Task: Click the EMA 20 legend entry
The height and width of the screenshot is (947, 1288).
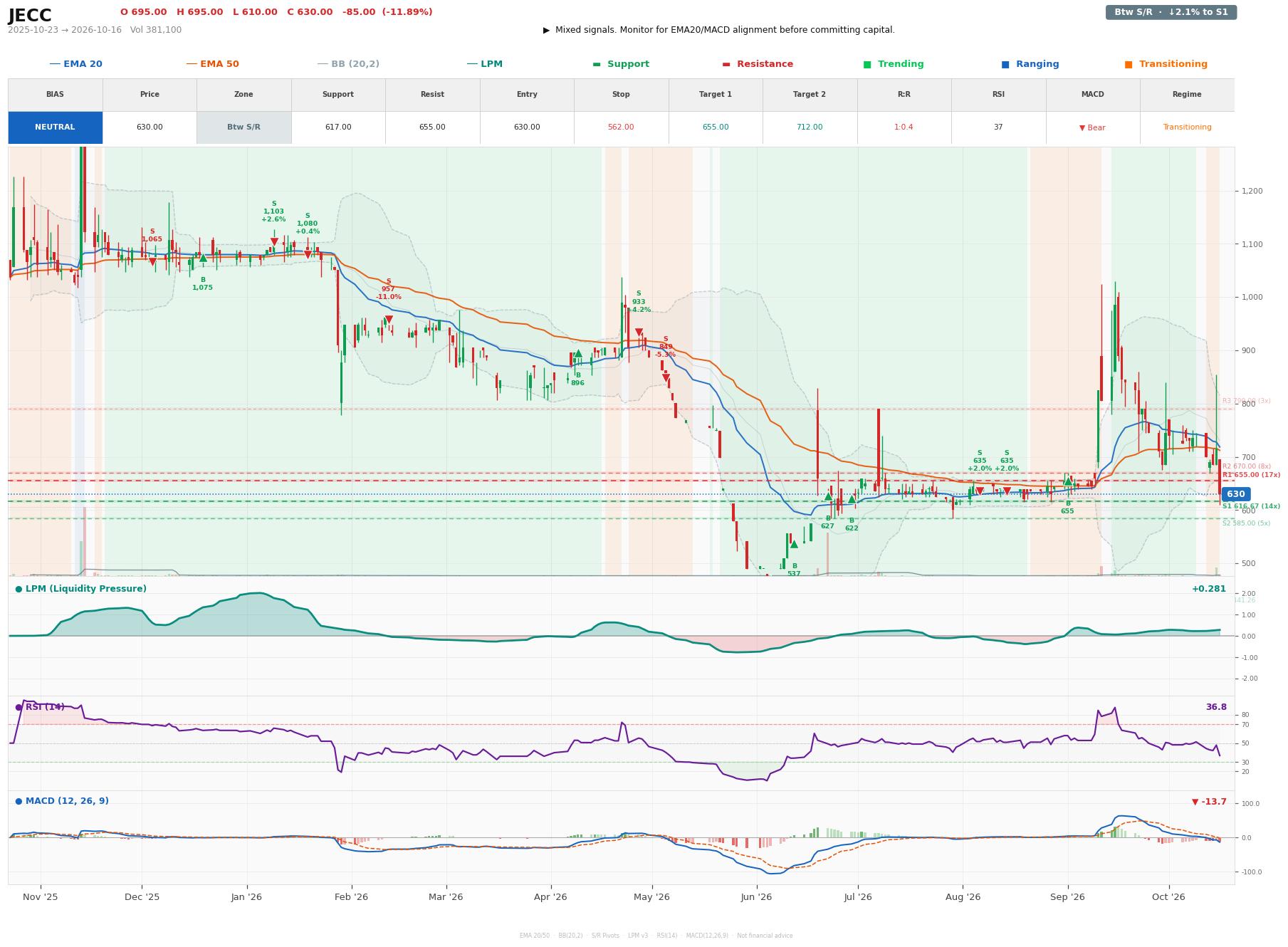Action: click(x=75, y=64)
